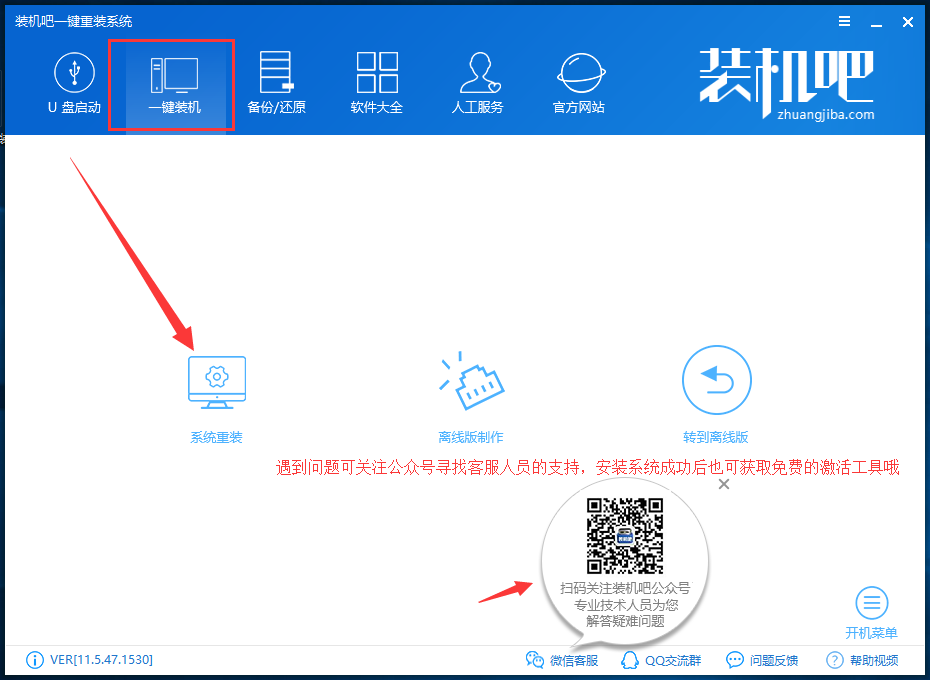Dismiss the QR code tip with the ×
The height and width of the screenshot is (680, 930).
723,484
